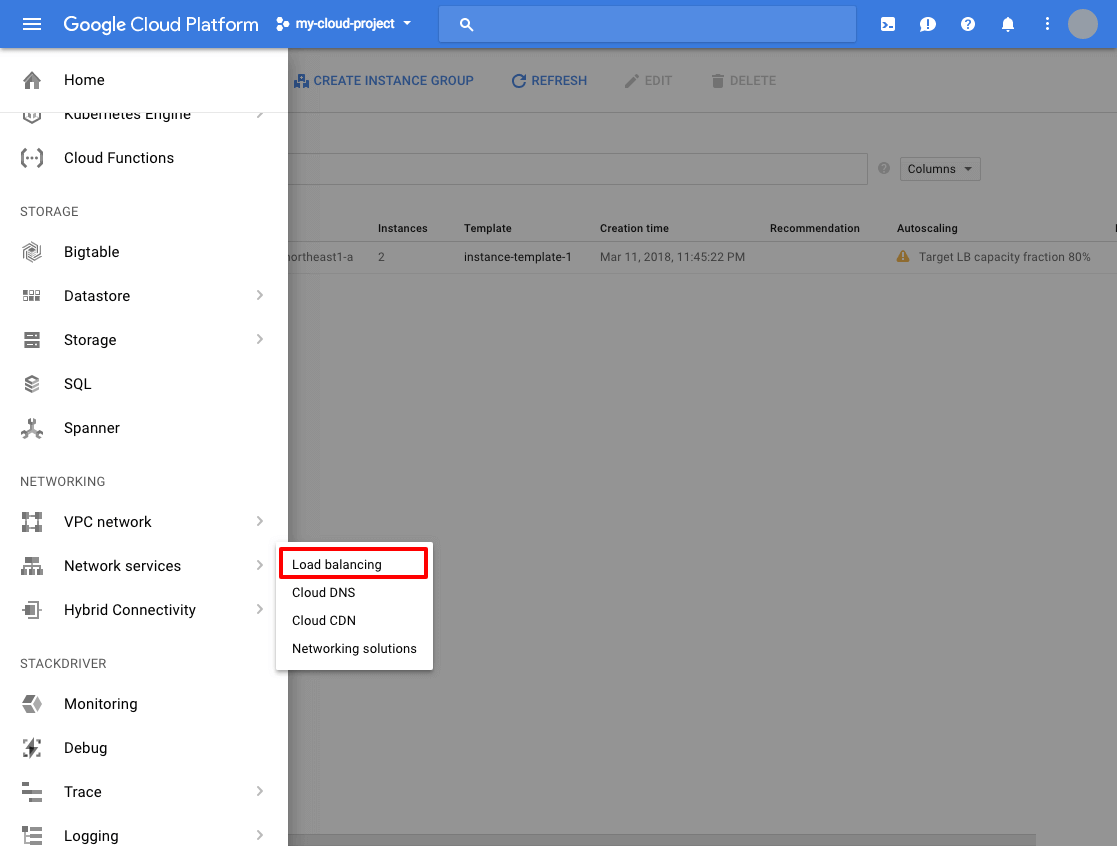Click the Storage icon
Screen dimensions: 1117x846
[x=32, y=340]
